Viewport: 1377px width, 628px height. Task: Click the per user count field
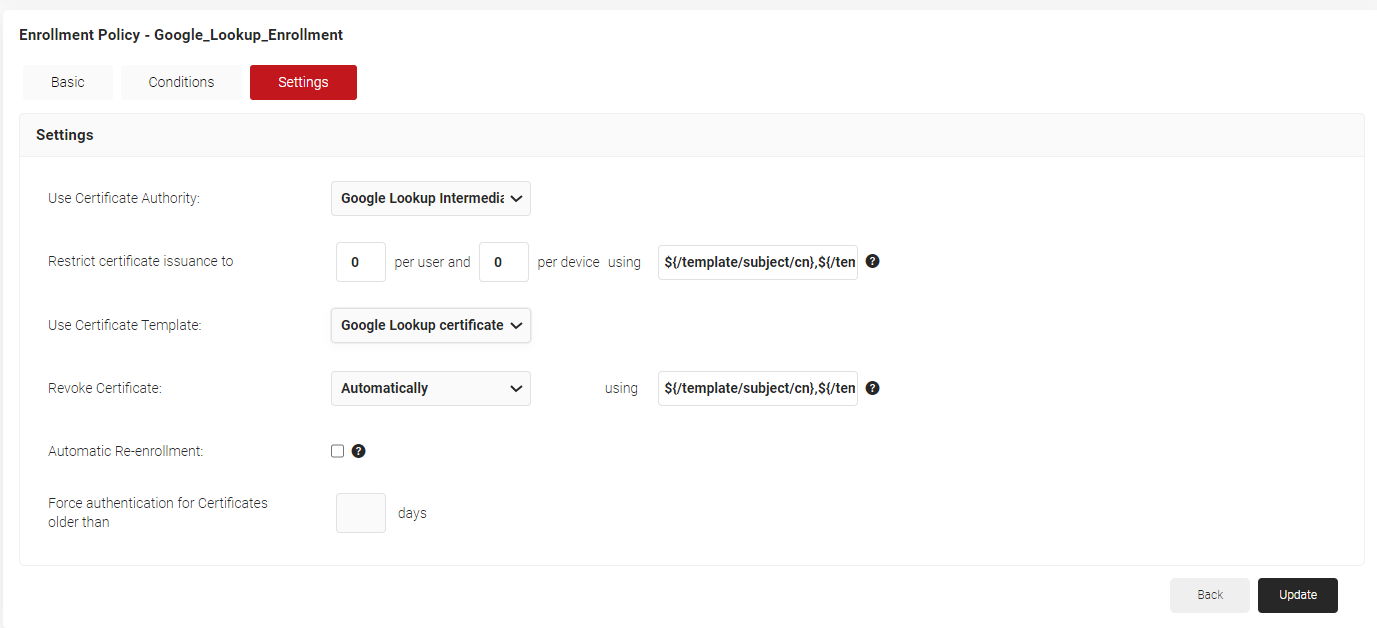tap(361, 262)
